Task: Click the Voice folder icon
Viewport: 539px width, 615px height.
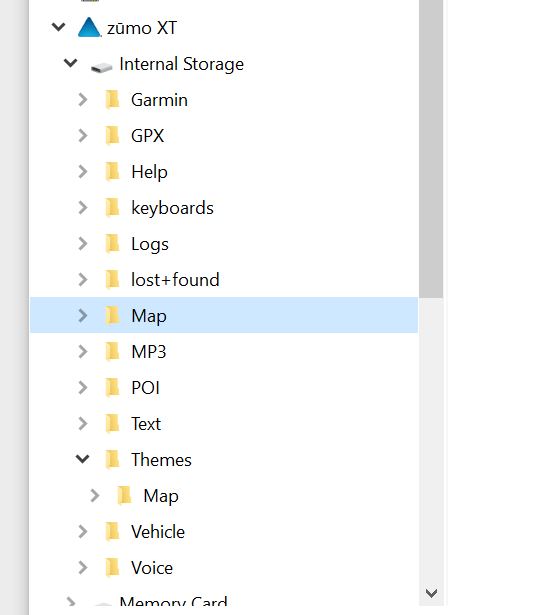Action: pos(113,568)
